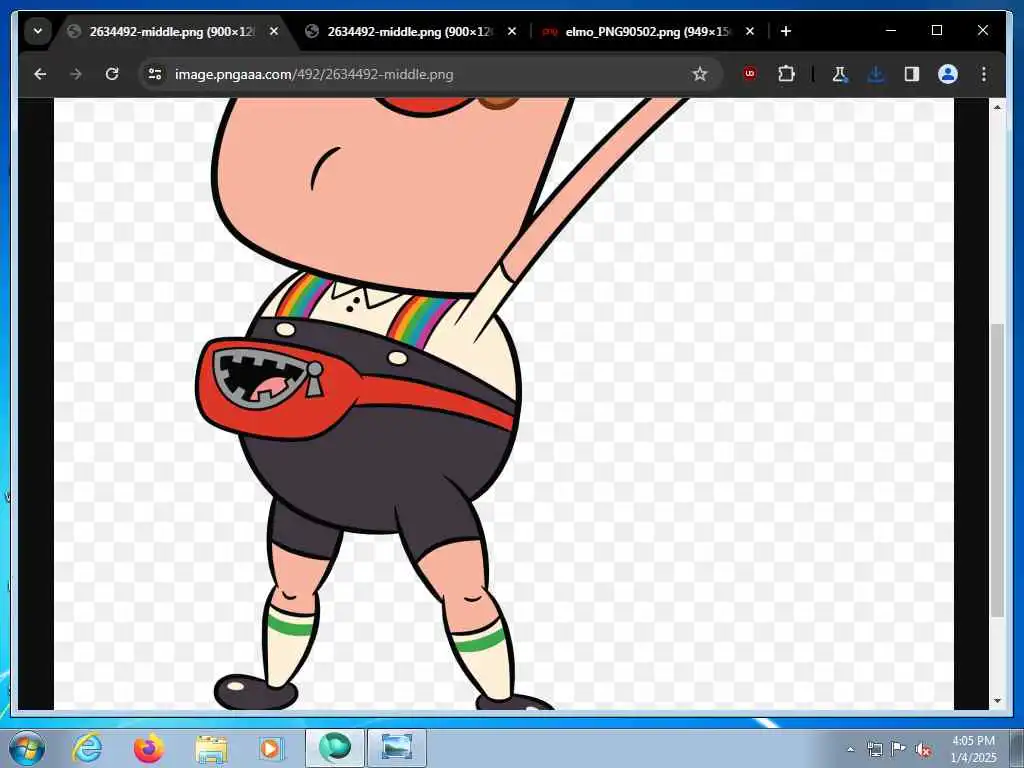Open a new browser tab
Image resolution: width=1024 pixels, height=768 pixels.
786,31
